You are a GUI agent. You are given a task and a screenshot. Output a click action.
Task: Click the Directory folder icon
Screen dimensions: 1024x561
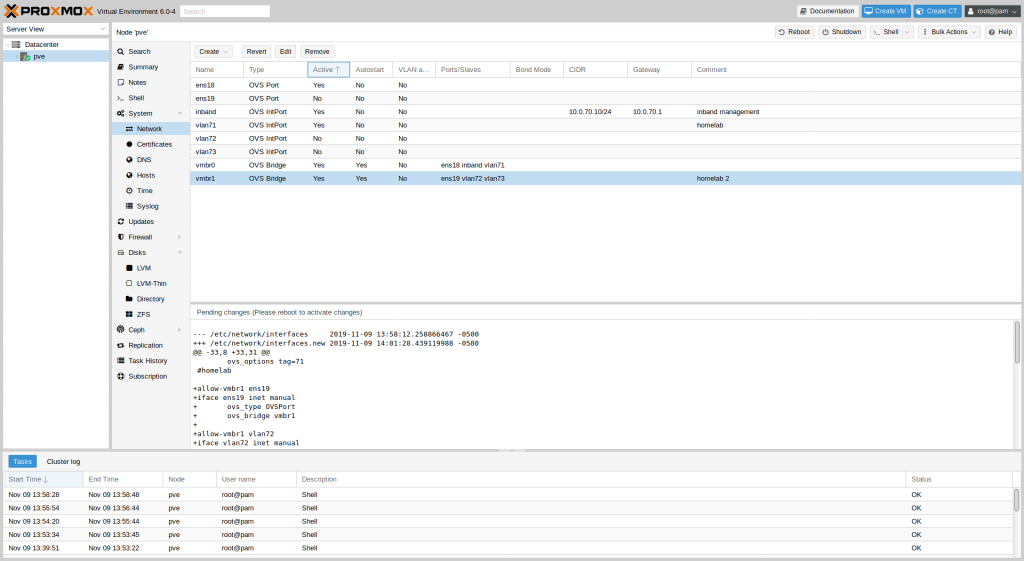point(129,299)
